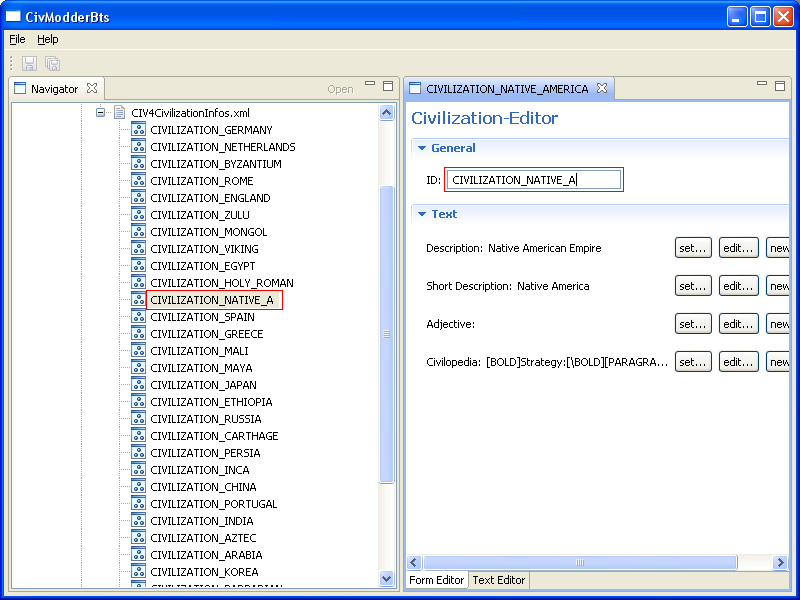Collapse the CIV4CivilizationInfos.xml tree node
Screen dimensions: 800x600
(x=101, y=113)
